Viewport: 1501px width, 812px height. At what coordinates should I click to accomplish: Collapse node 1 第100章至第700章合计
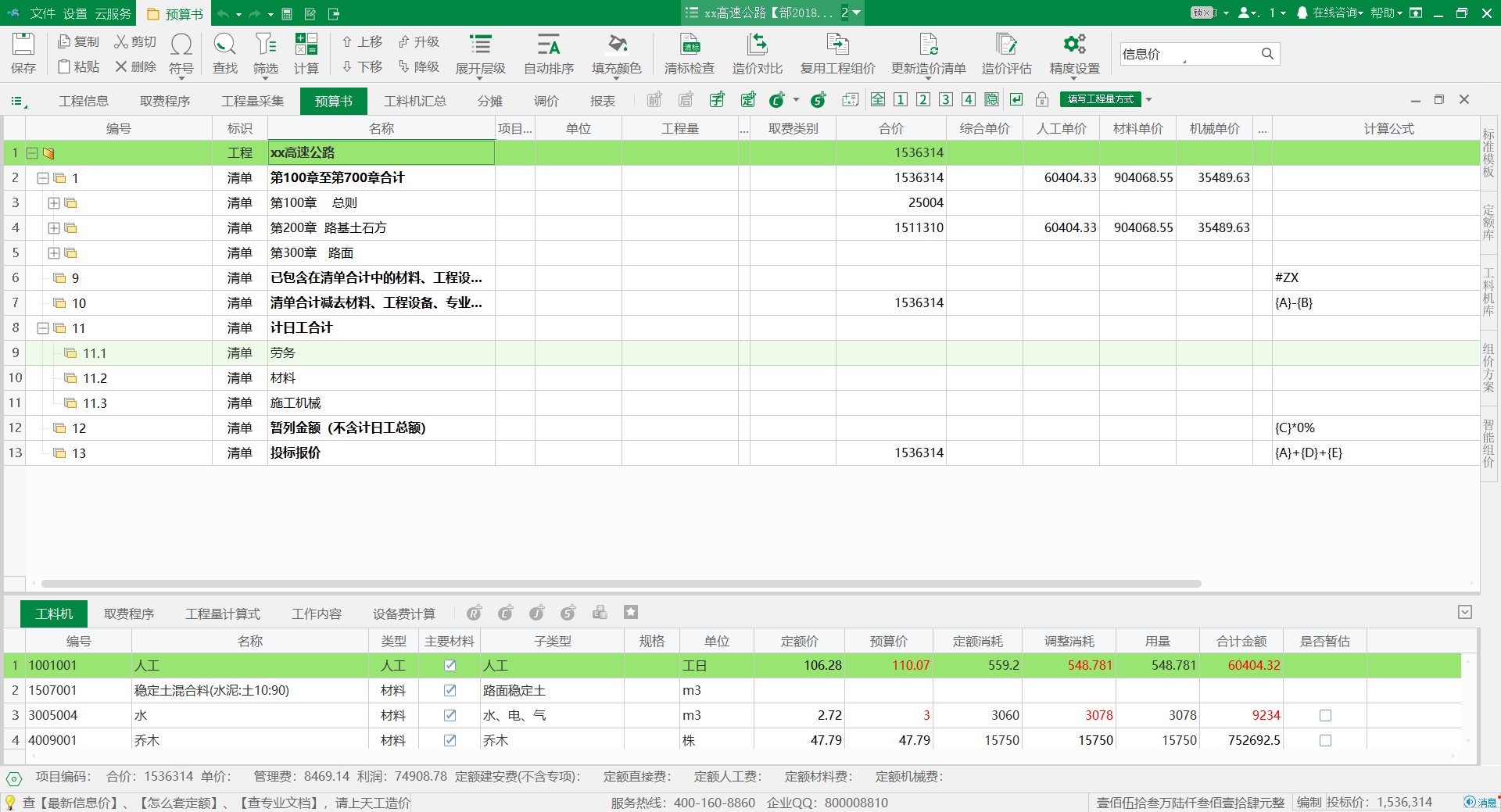pos(43,178)
